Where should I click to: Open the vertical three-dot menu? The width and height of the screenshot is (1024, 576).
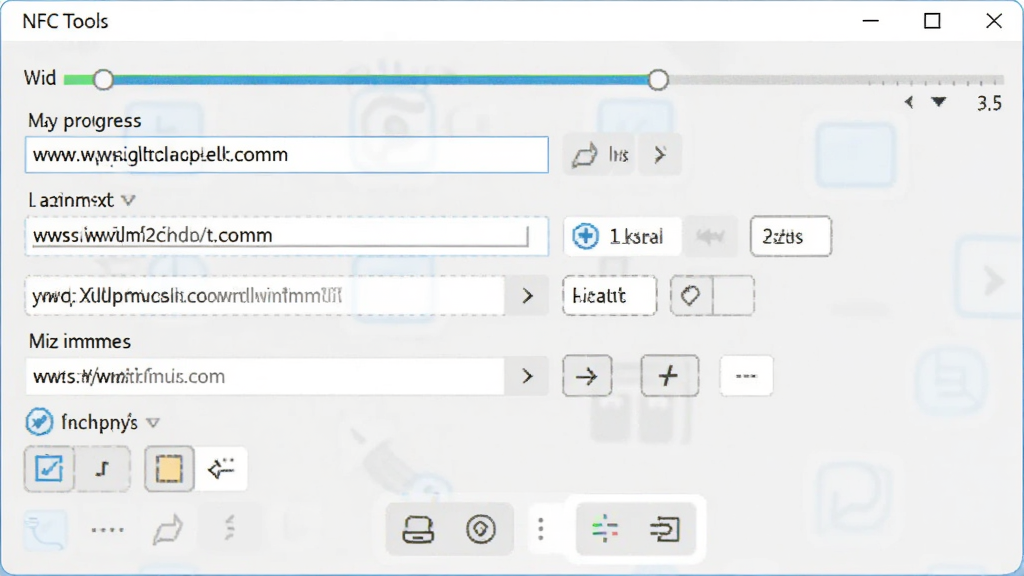pos(541,529)
